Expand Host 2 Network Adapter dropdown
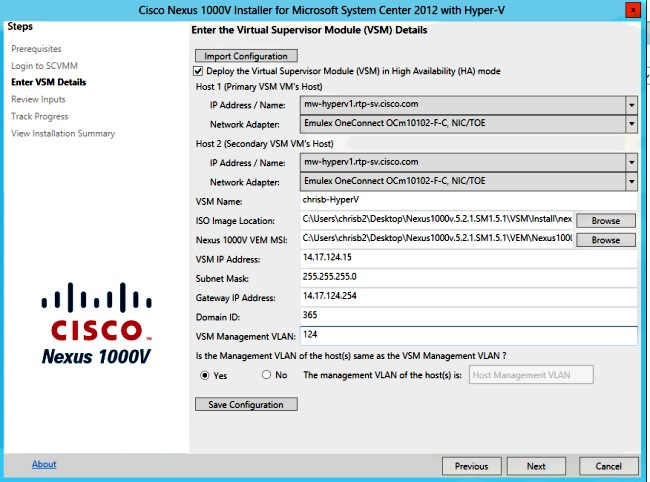 (x=631, y=181)
